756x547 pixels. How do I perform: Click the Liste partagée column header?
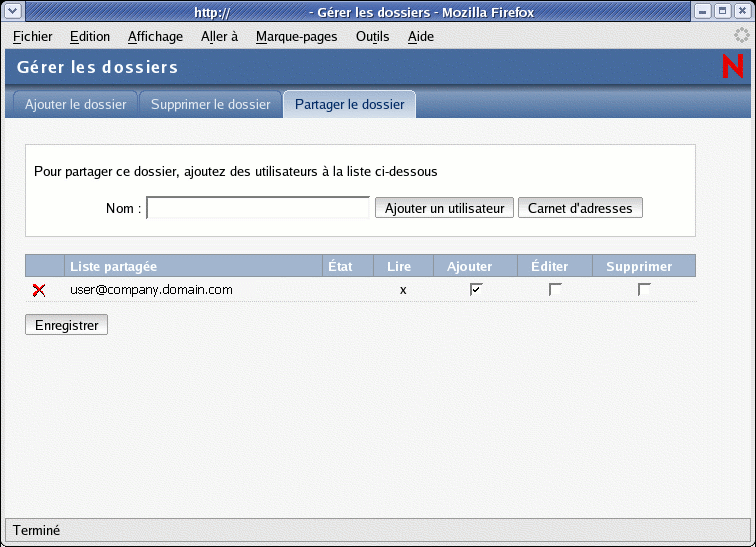coord(193,266)
